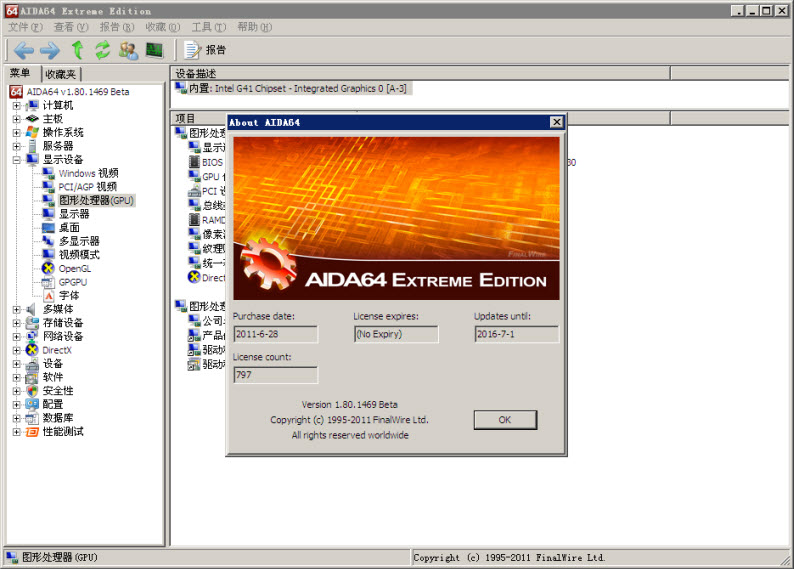Select the 桌面 desktop icon

pos(49,228)
